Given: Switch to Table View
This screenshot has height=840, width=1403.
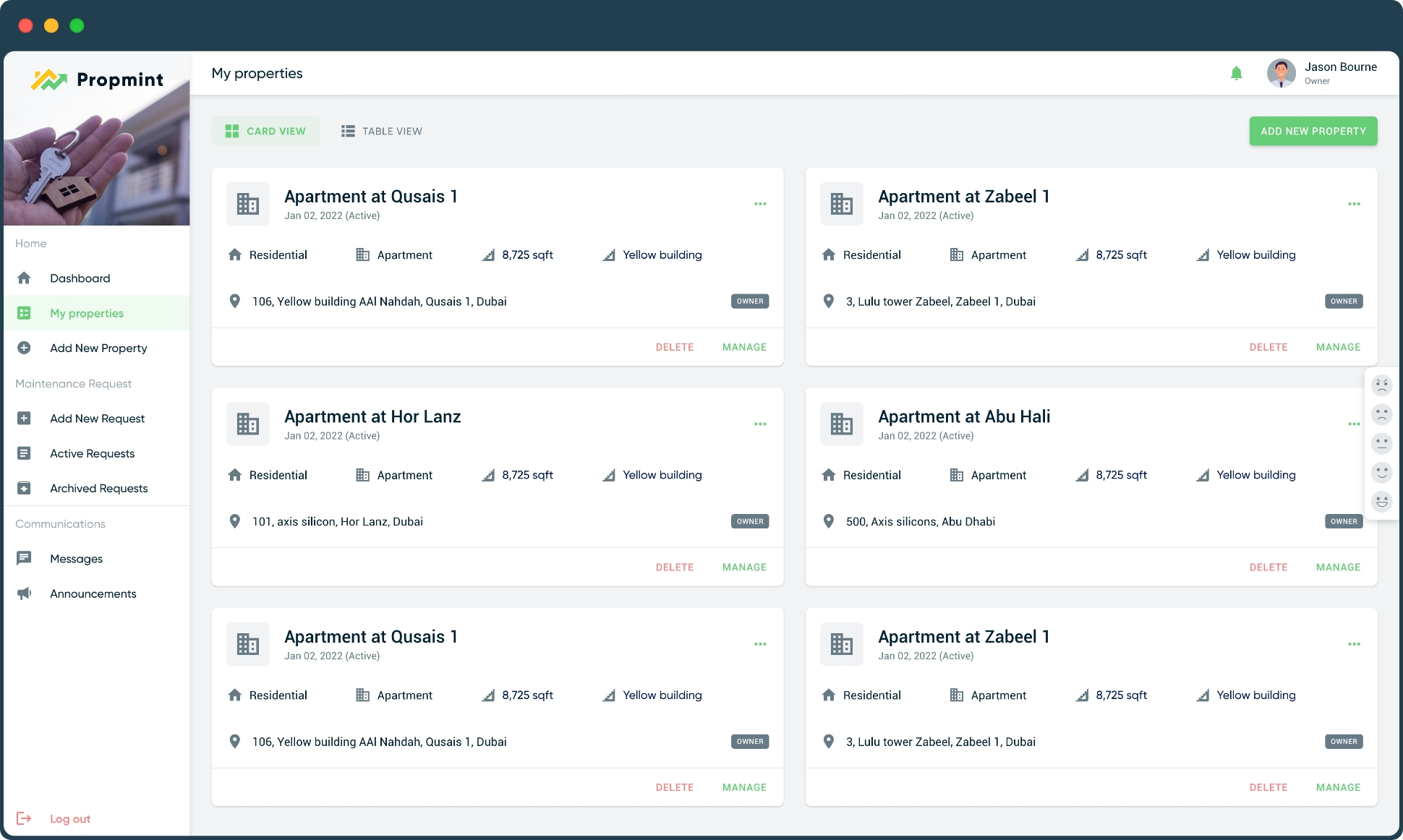Looking at the screenshot, I should point(382,131).
